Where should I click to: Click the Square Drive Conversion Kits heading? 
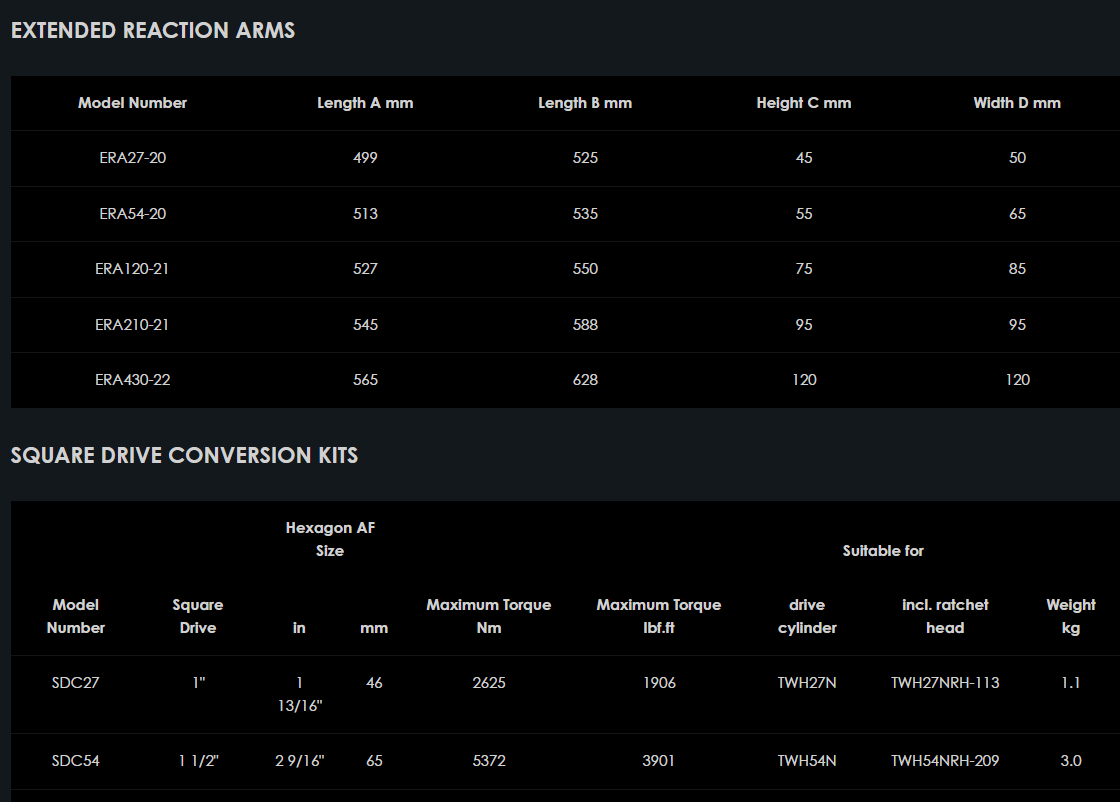(x=184, y=455)
